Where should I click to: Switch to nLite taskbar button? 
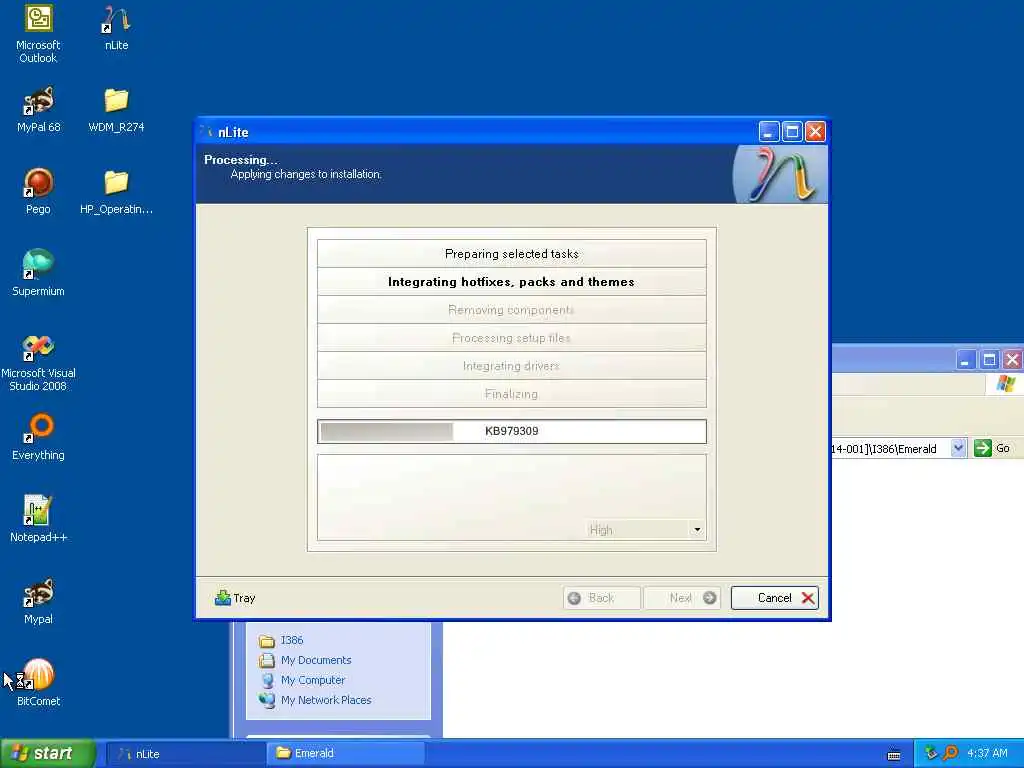point(185,754)
